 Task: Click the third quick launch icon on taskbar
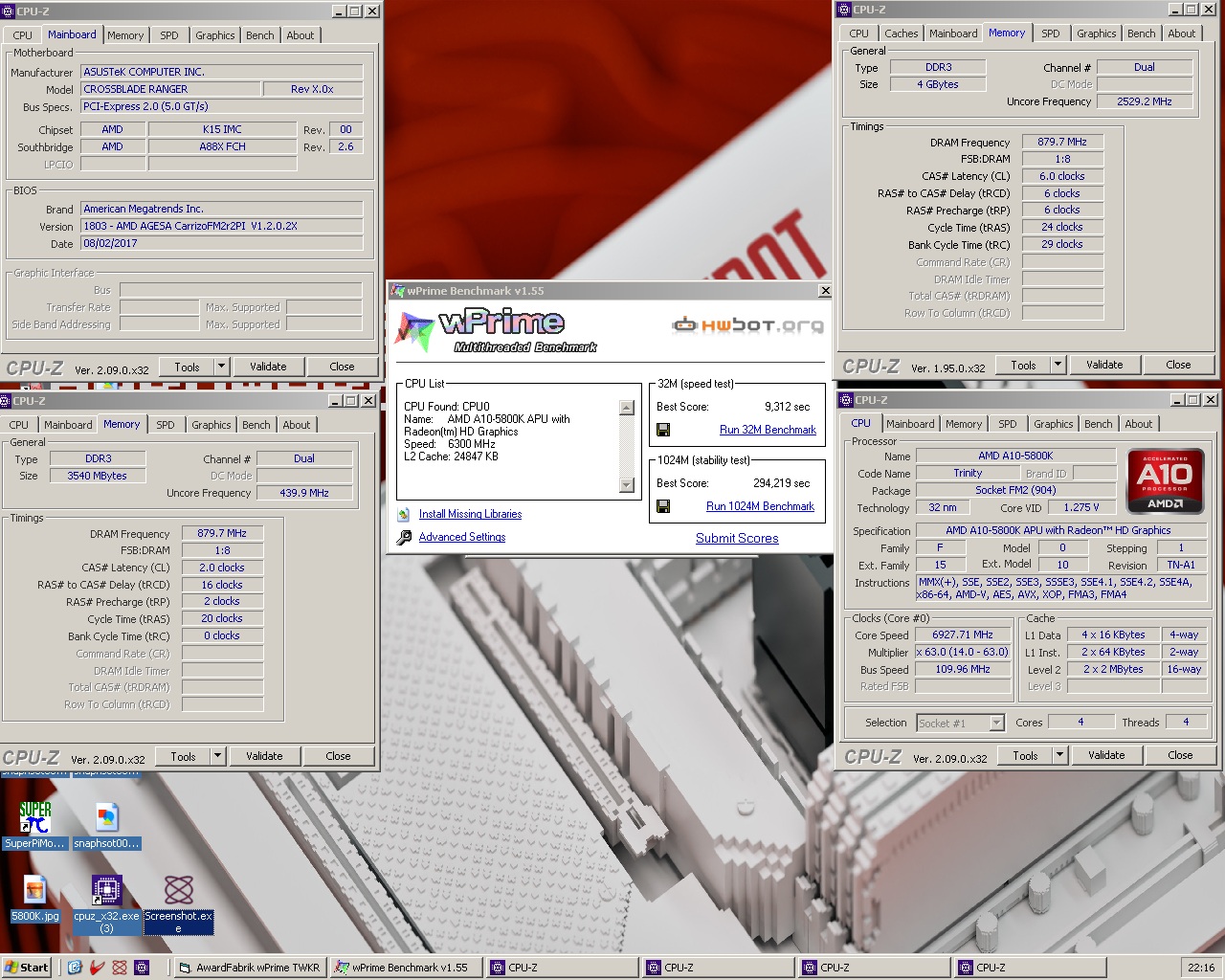[120, 968]
